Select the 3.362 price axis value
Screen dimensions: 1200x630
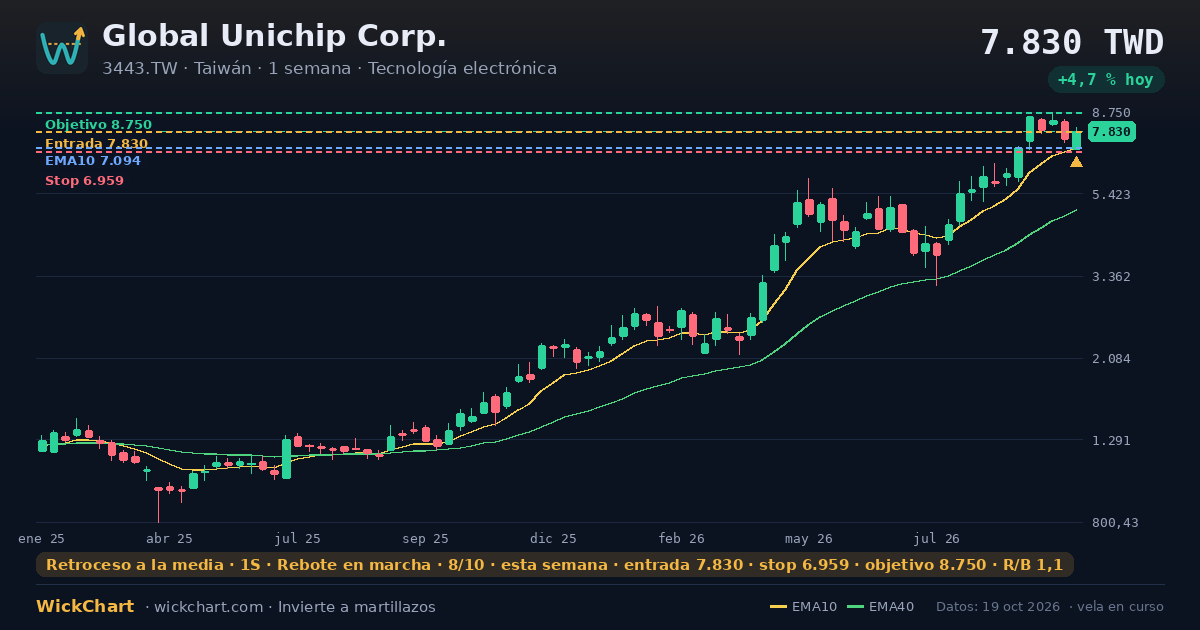click(1111, 277)
